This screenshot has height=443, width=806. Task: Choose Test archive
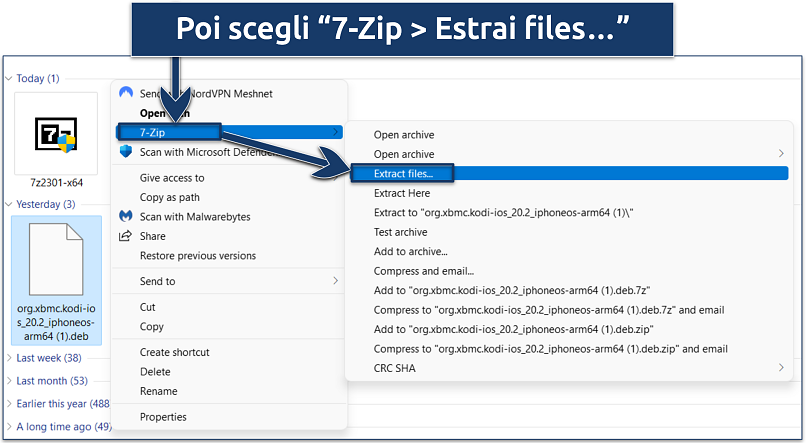(400, 232)
